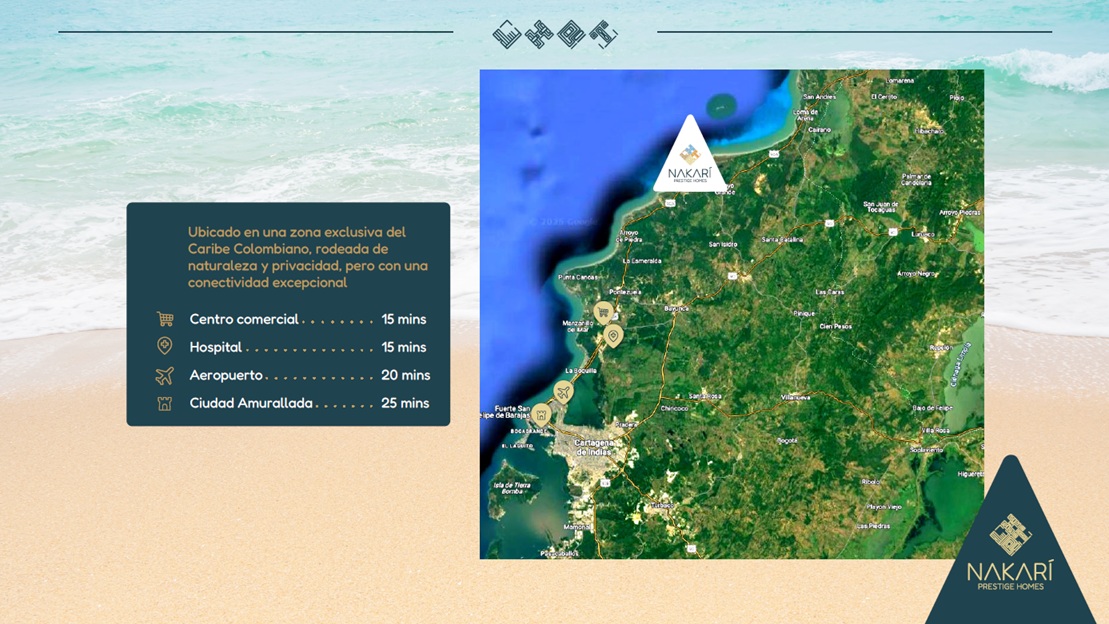1109x624 pixels.
Task: Click the "Las Piedras" map label
Action: coord(873,526)
